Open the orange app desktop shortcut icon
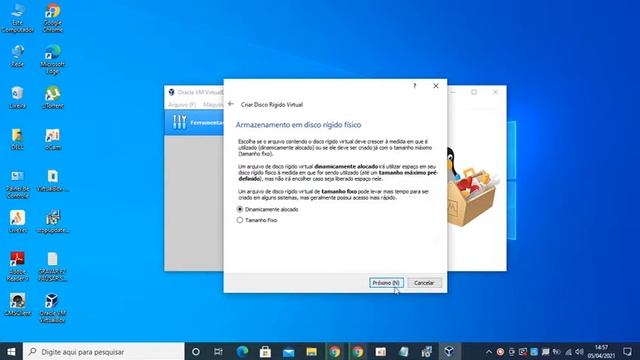Image resolution: width=640 pixels, height=360 pixels. [18, 222]
